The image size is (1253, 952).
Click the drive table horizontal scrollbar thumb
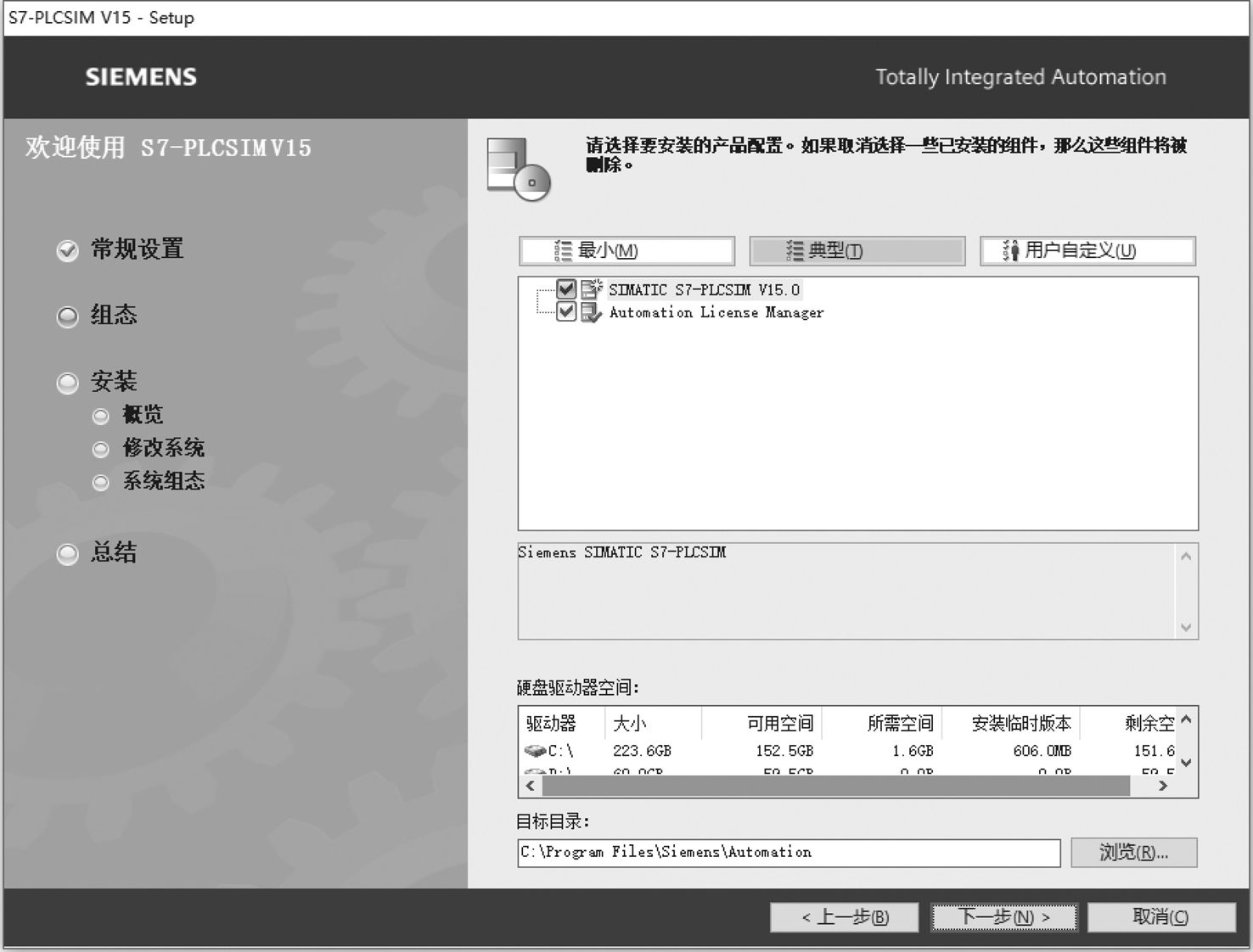(x=836, y=787)
